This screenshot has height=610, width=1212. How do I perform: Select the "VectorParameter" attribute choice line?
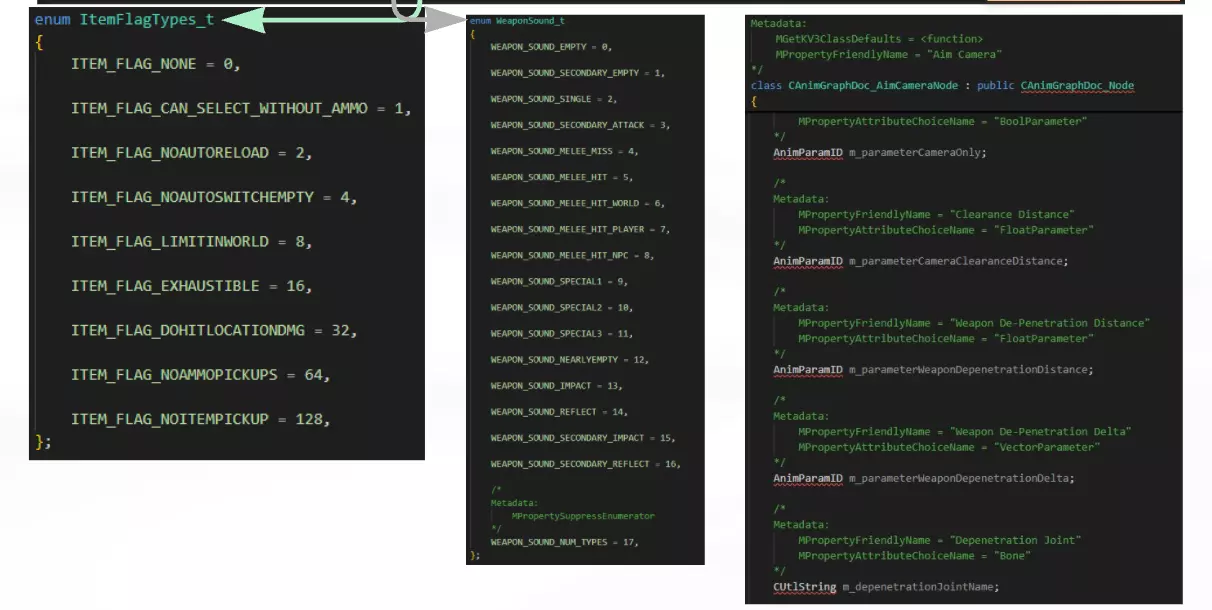(x=949, y=447)
